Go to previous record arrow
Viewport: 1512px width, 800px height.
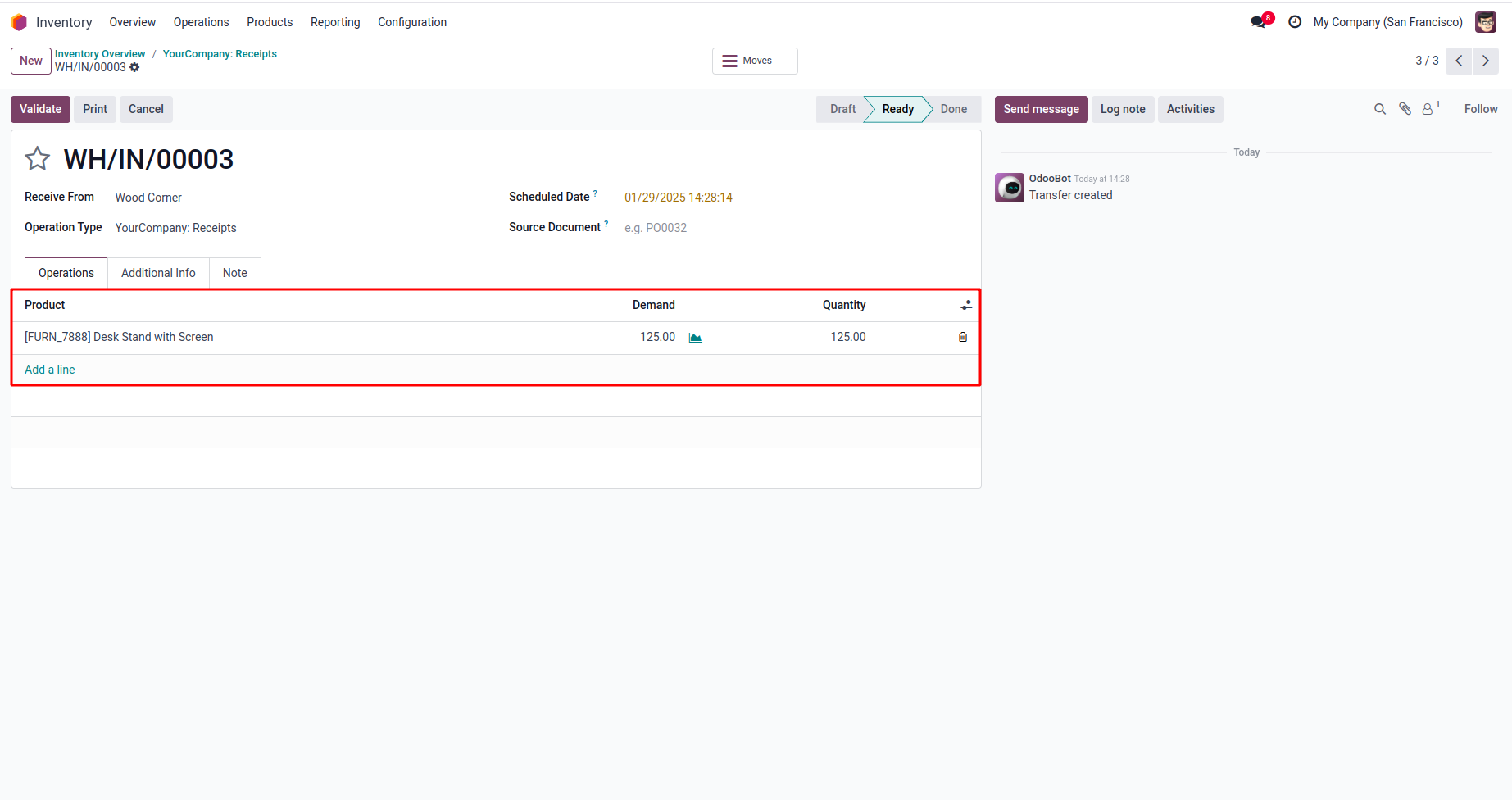pos(1459,61)
